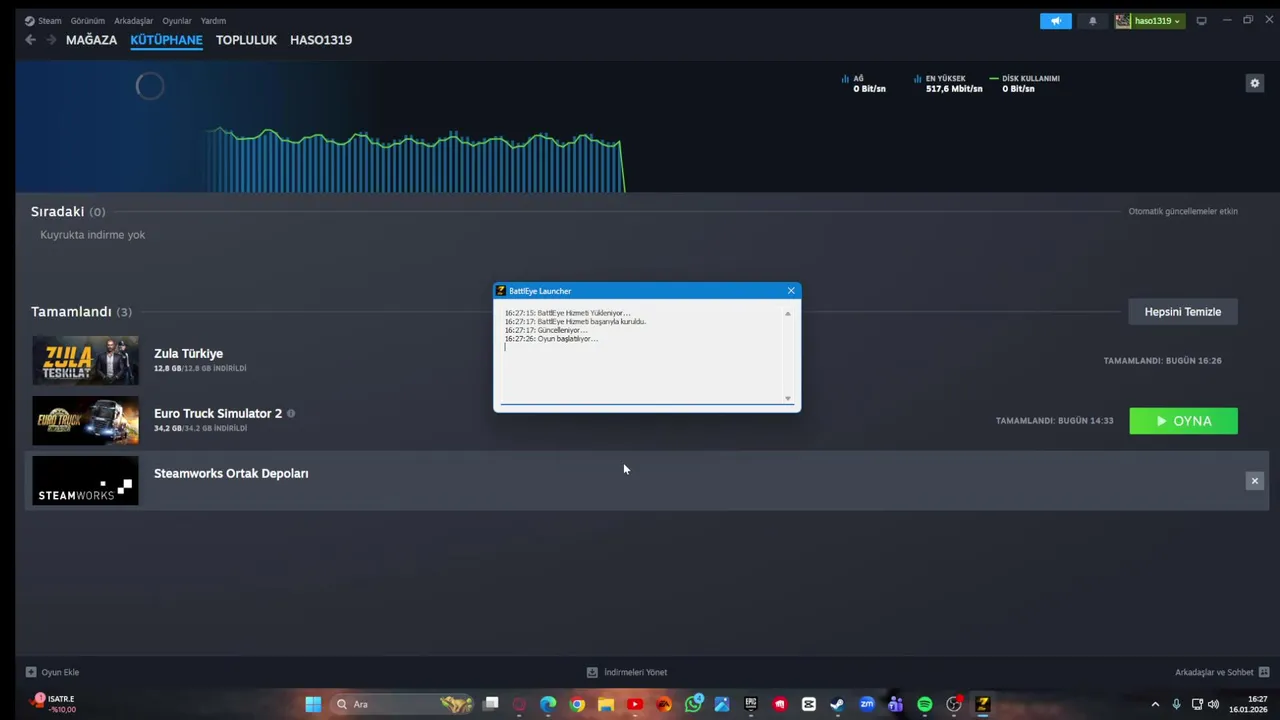Open Microsoft Edge from taskbar

[548, 704]
